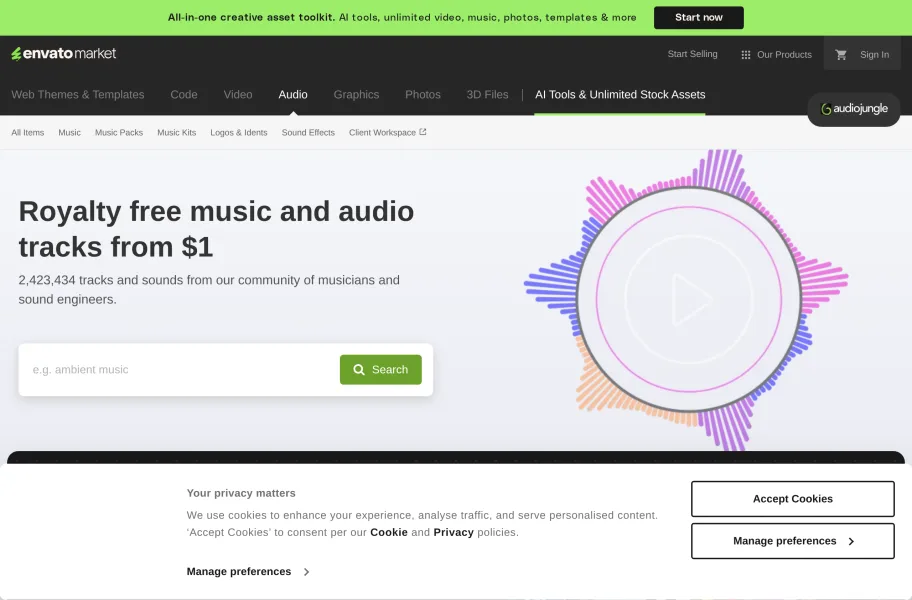Click the magnifier icon in Search button
Viewport: 912px width, 600px height.
tap(359, 370)
